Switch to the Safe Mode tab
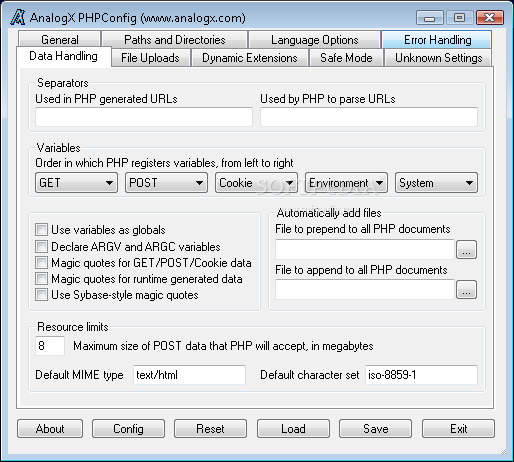514x462 pixels. click(x=346, y=58)
